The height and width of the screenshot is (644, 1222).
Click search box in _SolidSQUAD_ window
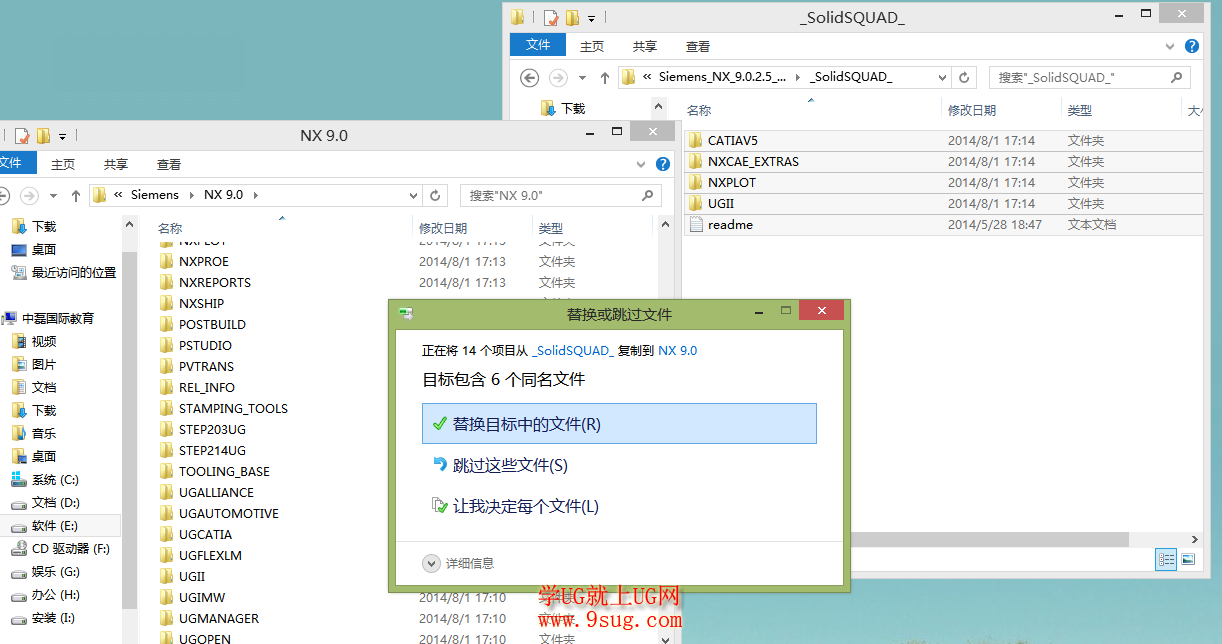point(1089,77)
